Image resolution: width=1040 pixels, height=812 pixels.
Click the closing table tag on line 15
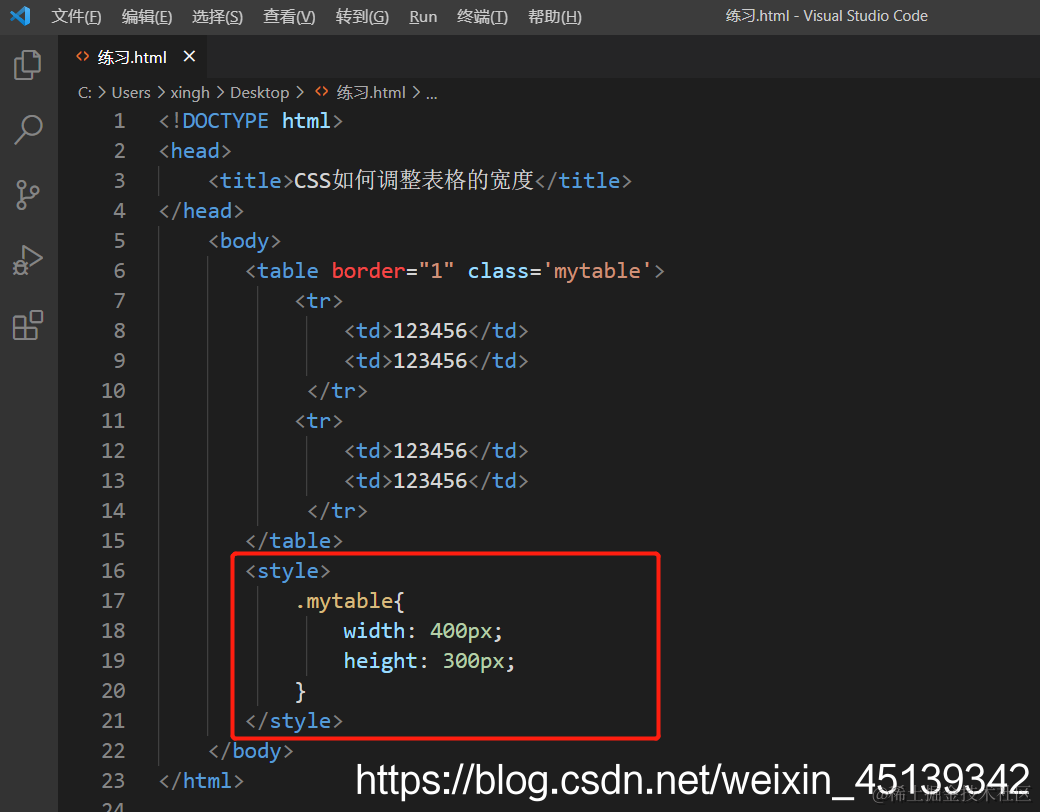294,541
